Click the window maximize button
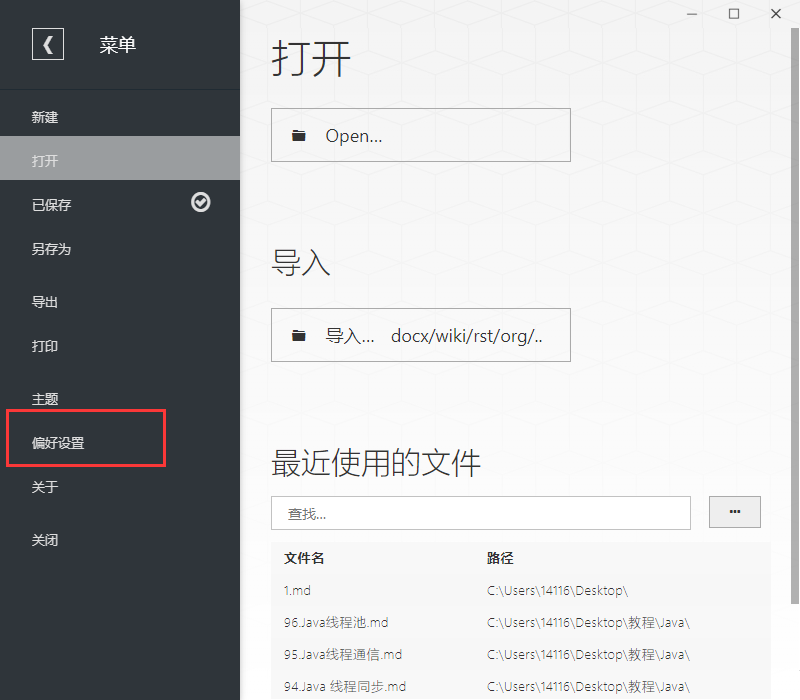This screenshot has height=700, width=800. (x=733, y=14)
